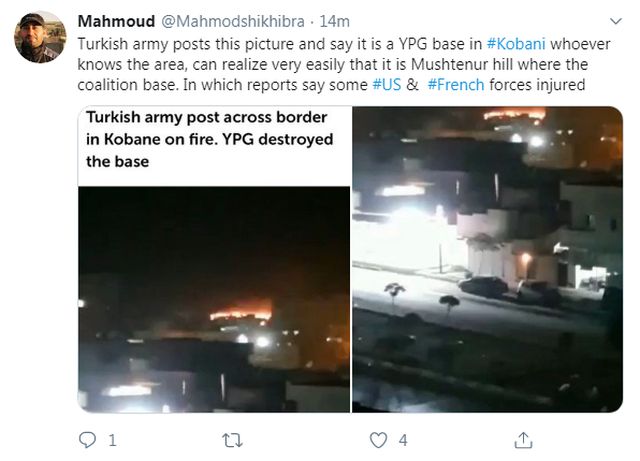Visit the @Mahmodshikhibra handle link

tap(233, 21)
